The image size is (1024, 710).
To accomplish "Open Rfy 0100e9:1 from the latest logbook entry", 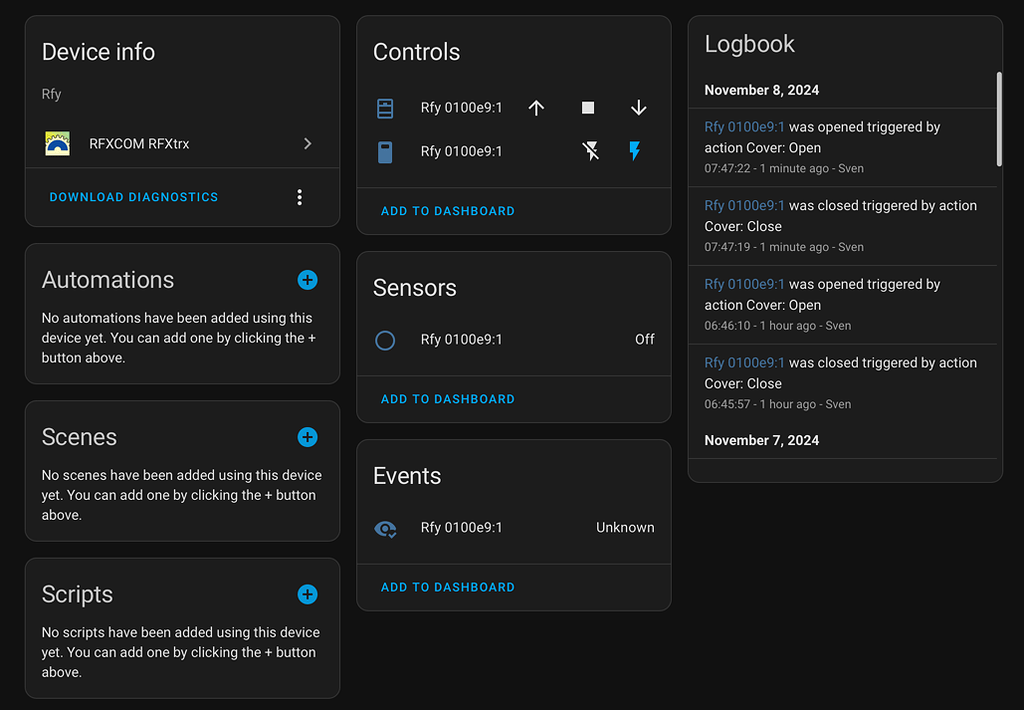I will tap(746, 127).
